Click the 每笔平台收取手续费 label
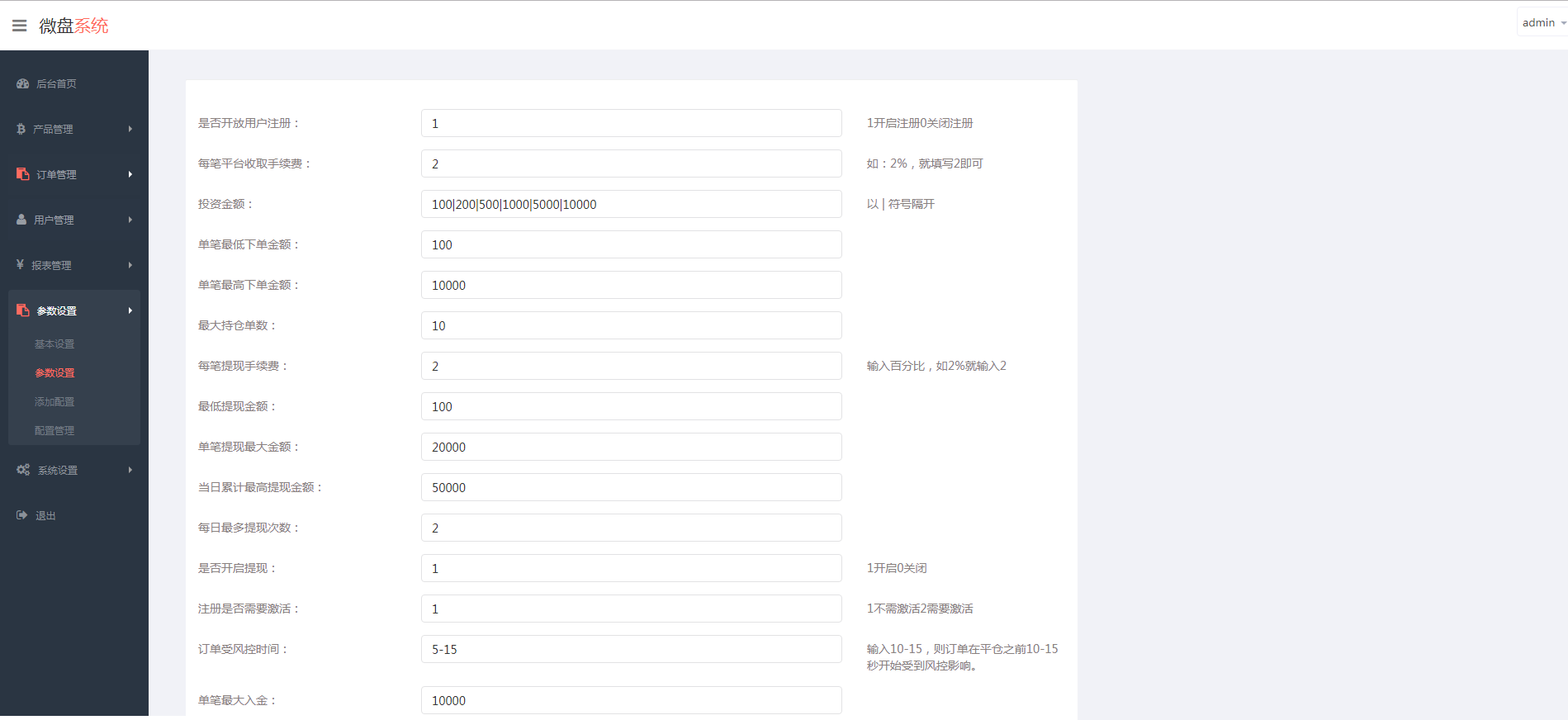This screenshot has width=1568, height=720. [x=255, y=163]
